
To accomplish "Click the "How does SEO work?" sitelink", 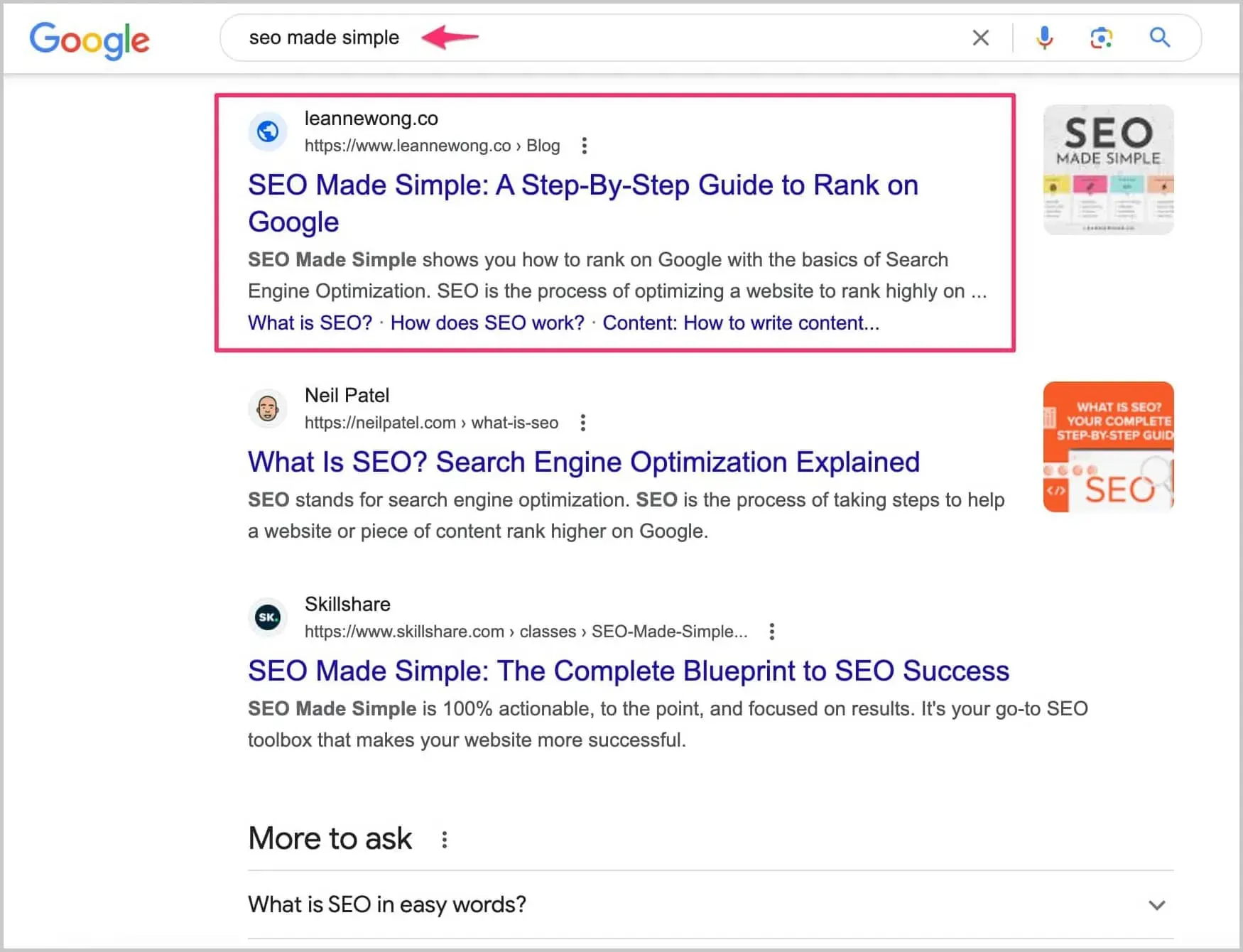I will click(488, 323).
